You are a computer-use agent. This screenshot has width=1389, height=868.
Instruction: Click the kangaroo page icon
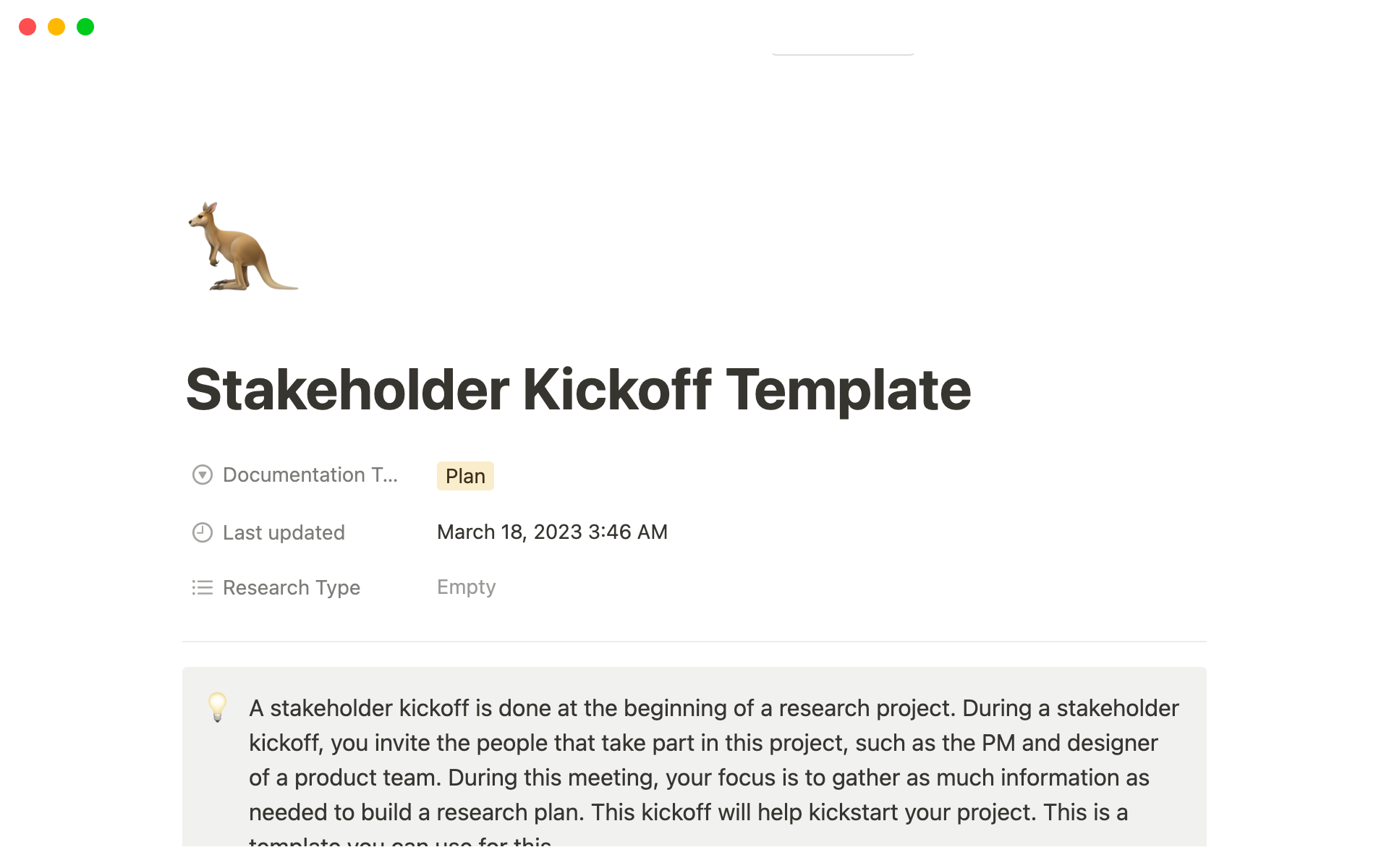pyautogui.click(x=242, y=247)
